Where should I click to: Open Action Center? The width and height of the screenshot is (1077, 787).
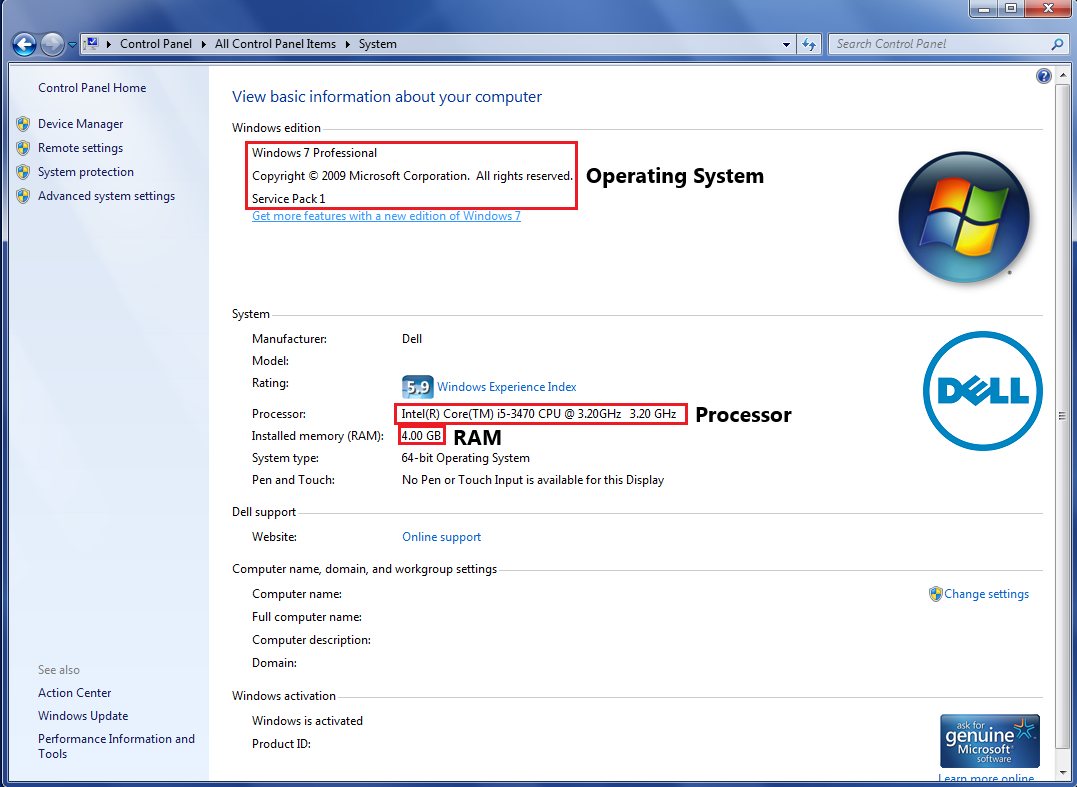tap(74, 693)
